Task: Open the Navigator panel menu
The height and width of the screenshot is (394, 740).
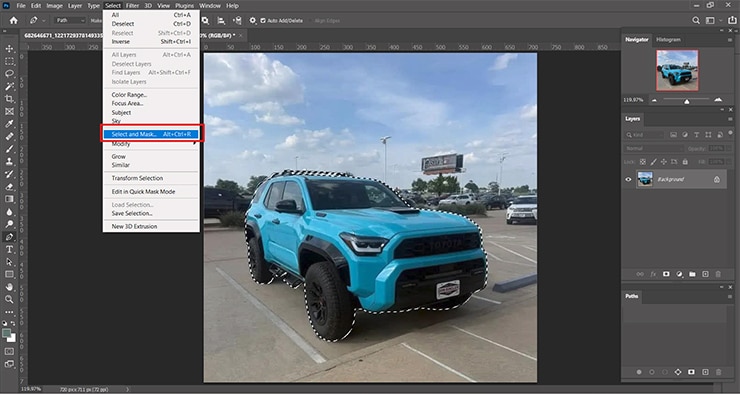Action: pos(730,40)
